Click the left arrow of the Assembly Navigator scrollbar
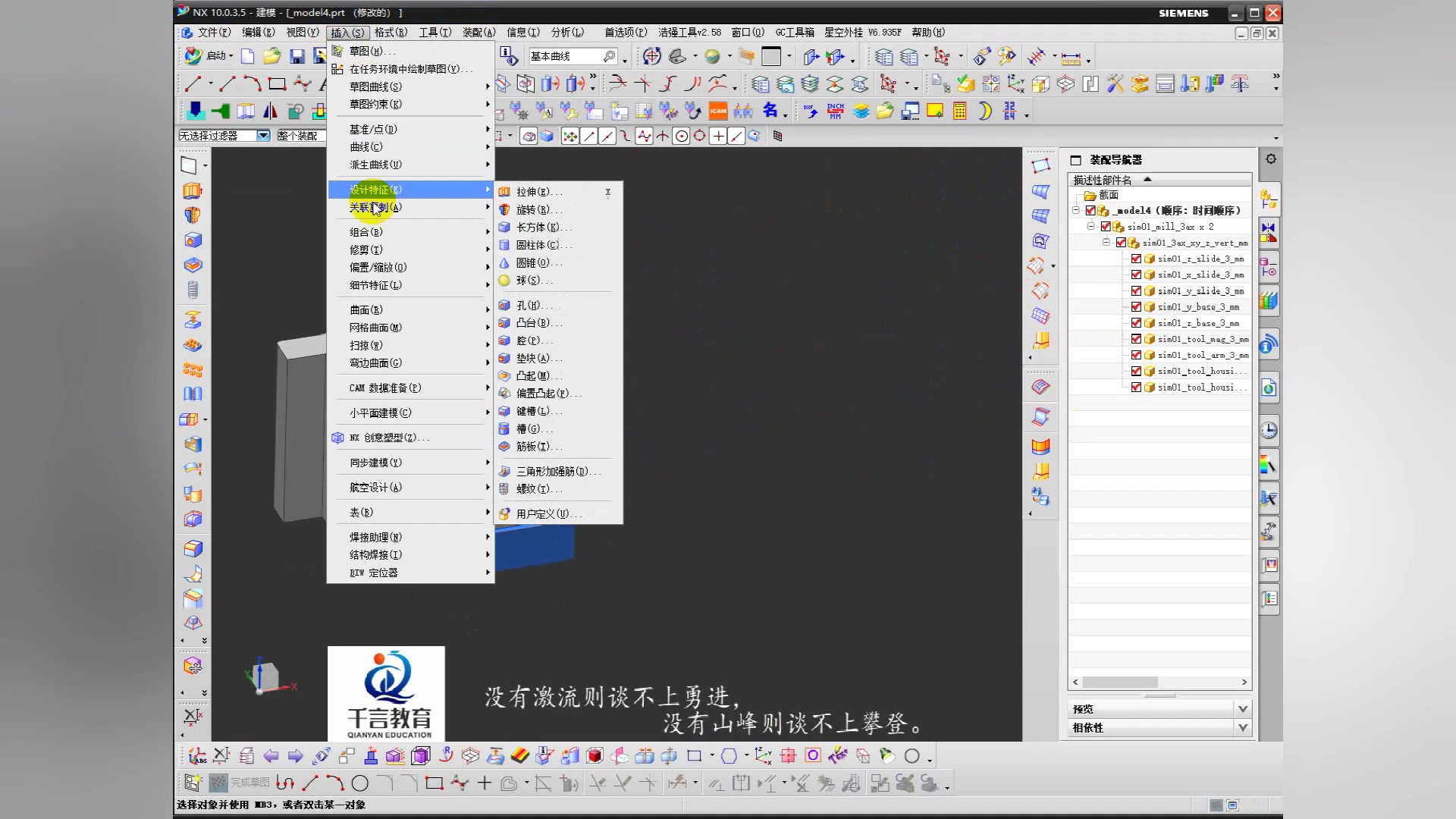Image resolution: width=1456 pixels, height=819 pixels. (x=1074, y=682)
